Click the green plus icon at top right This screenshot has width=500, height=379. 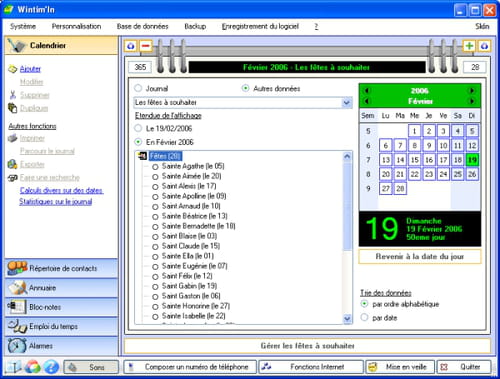(469, 46)
